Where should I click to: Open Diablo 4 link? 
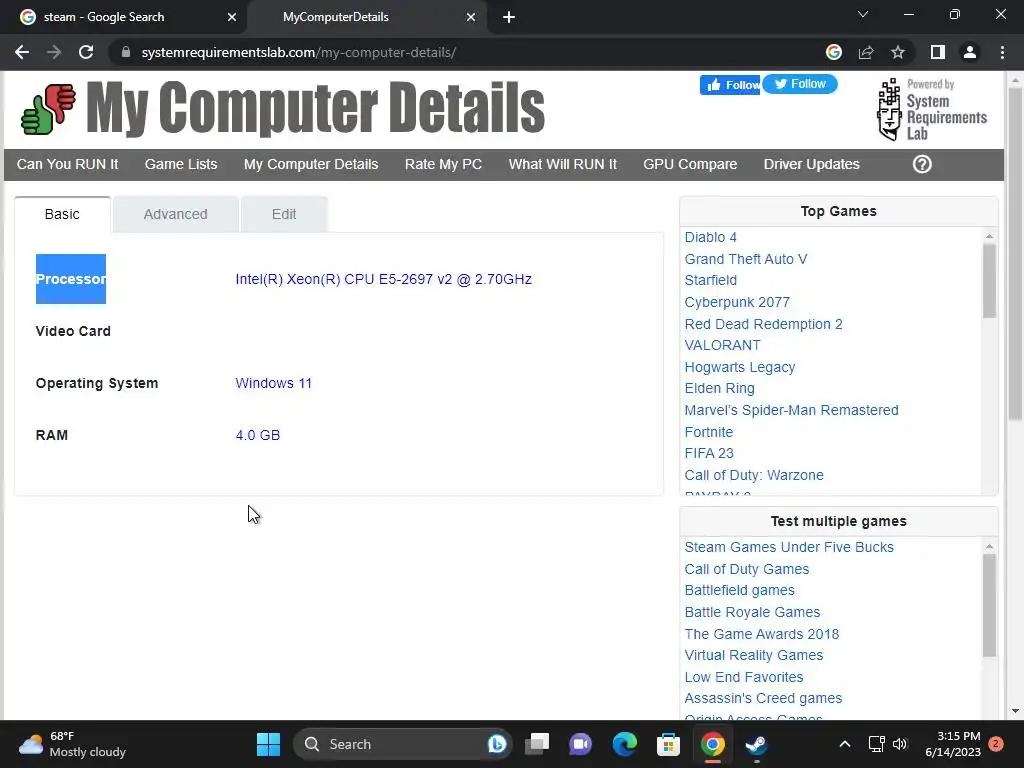pyautogui.click(x=711, y=237)
